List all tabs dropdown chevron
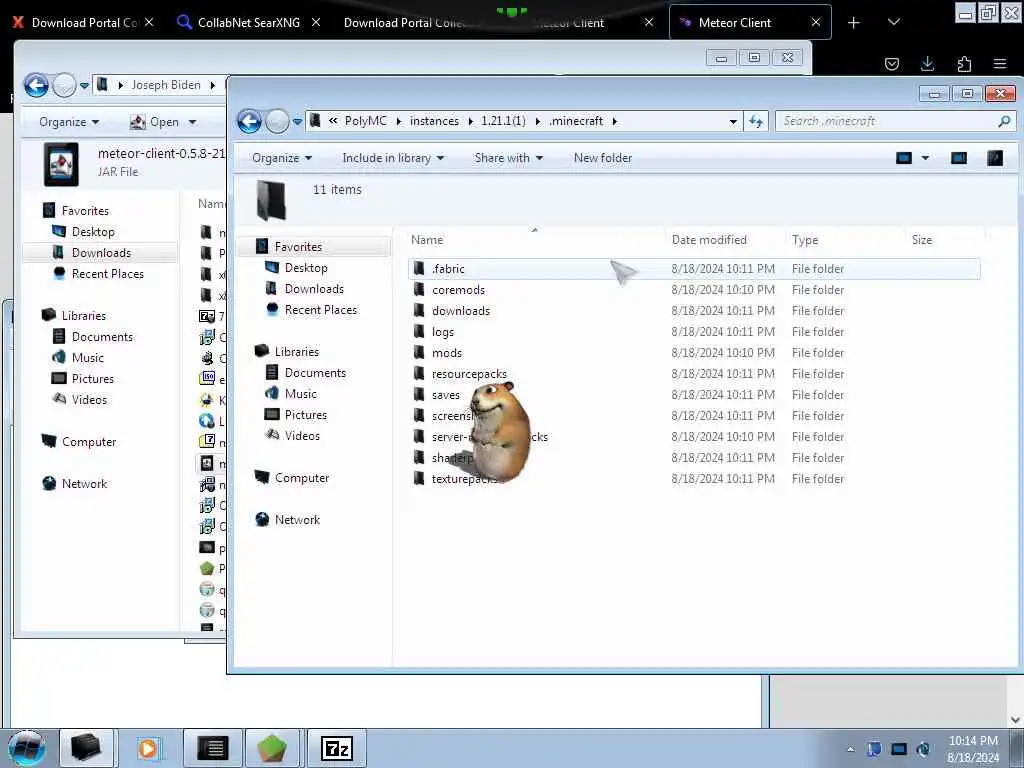Screen dimensions: 1024x768 tap(894, 22)
